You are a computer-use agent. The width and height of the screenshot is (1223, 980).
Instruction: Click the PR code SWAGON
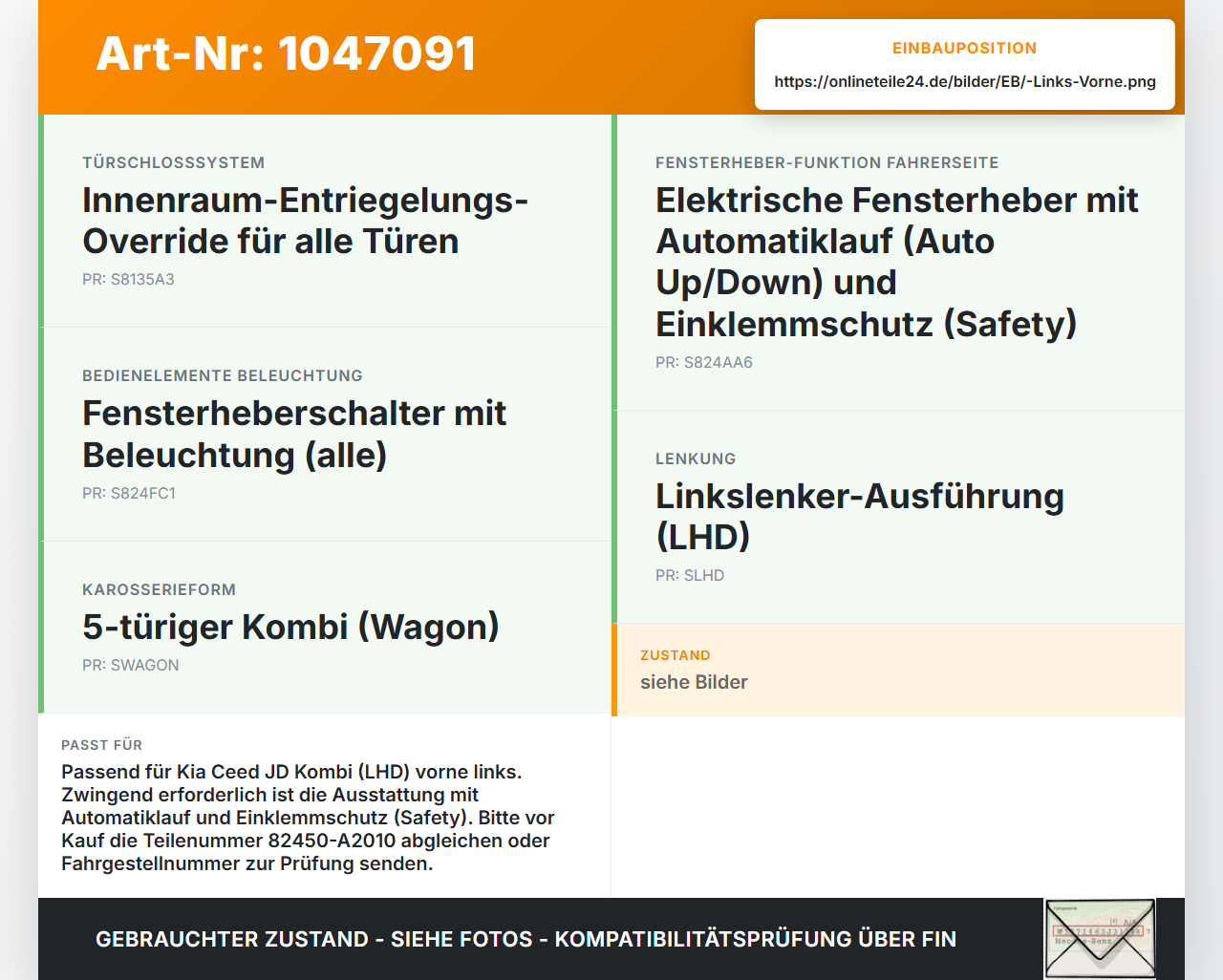[131, 666]
